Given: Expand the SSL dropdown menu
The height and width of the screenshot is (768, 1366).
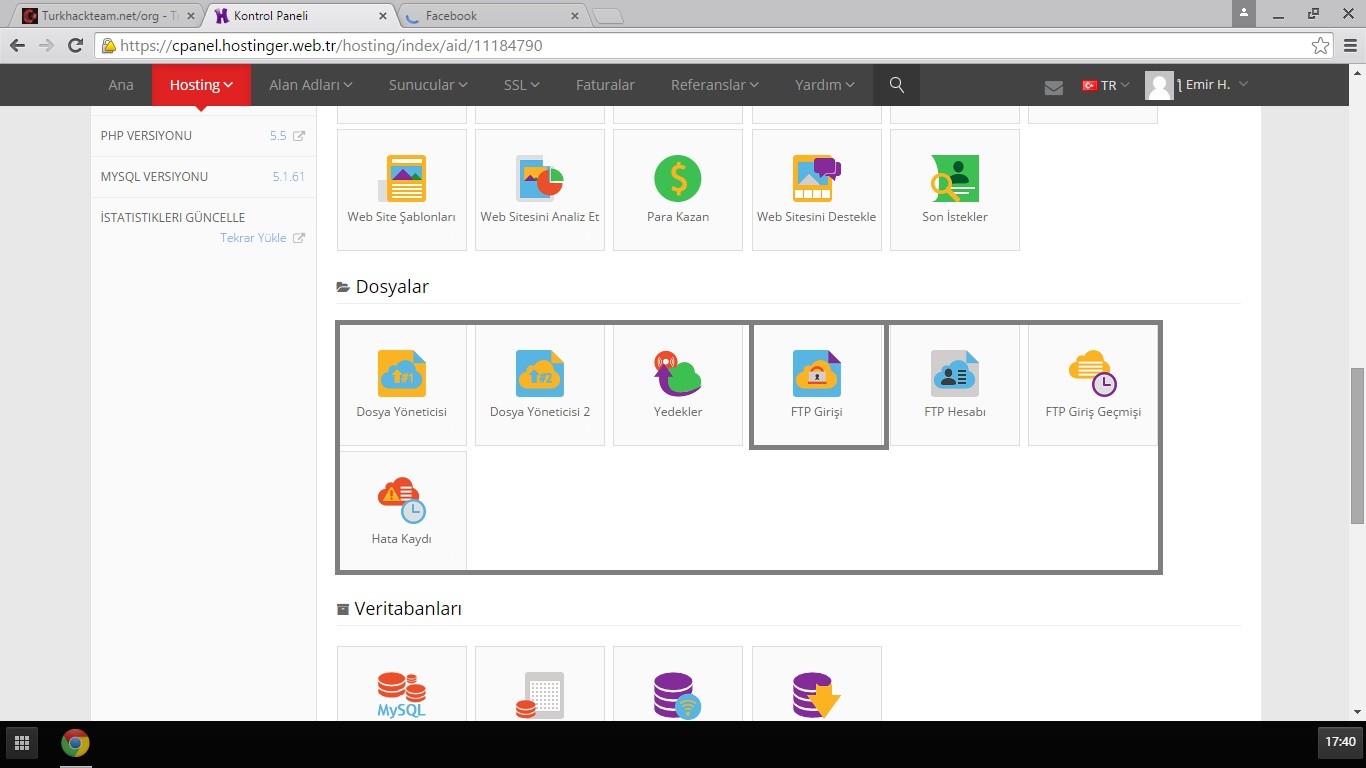Looking at the screenshot, I should pos(522,85).
